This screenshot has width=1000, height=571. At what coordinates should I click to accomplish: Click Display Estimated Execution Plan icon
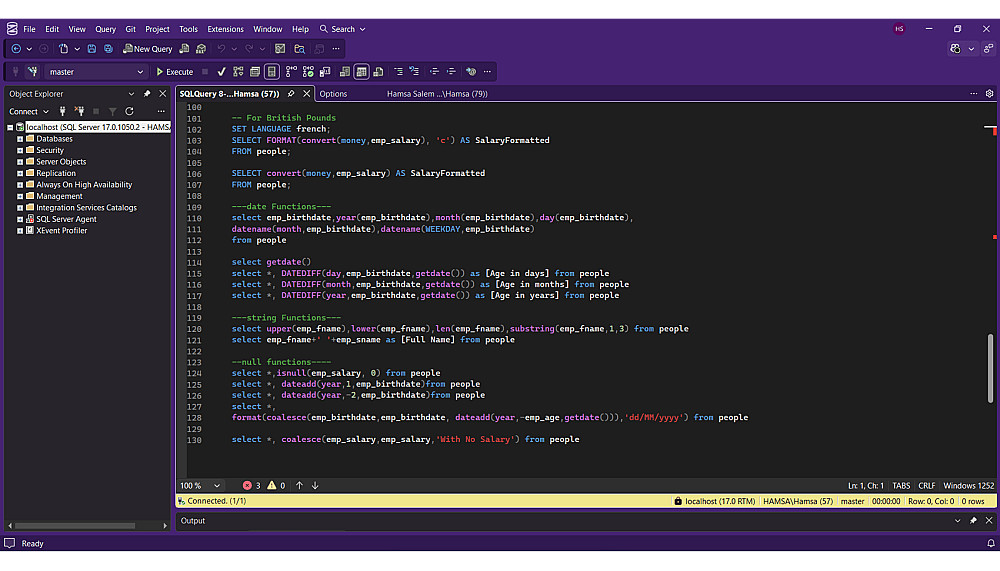[x=238, y=71]
